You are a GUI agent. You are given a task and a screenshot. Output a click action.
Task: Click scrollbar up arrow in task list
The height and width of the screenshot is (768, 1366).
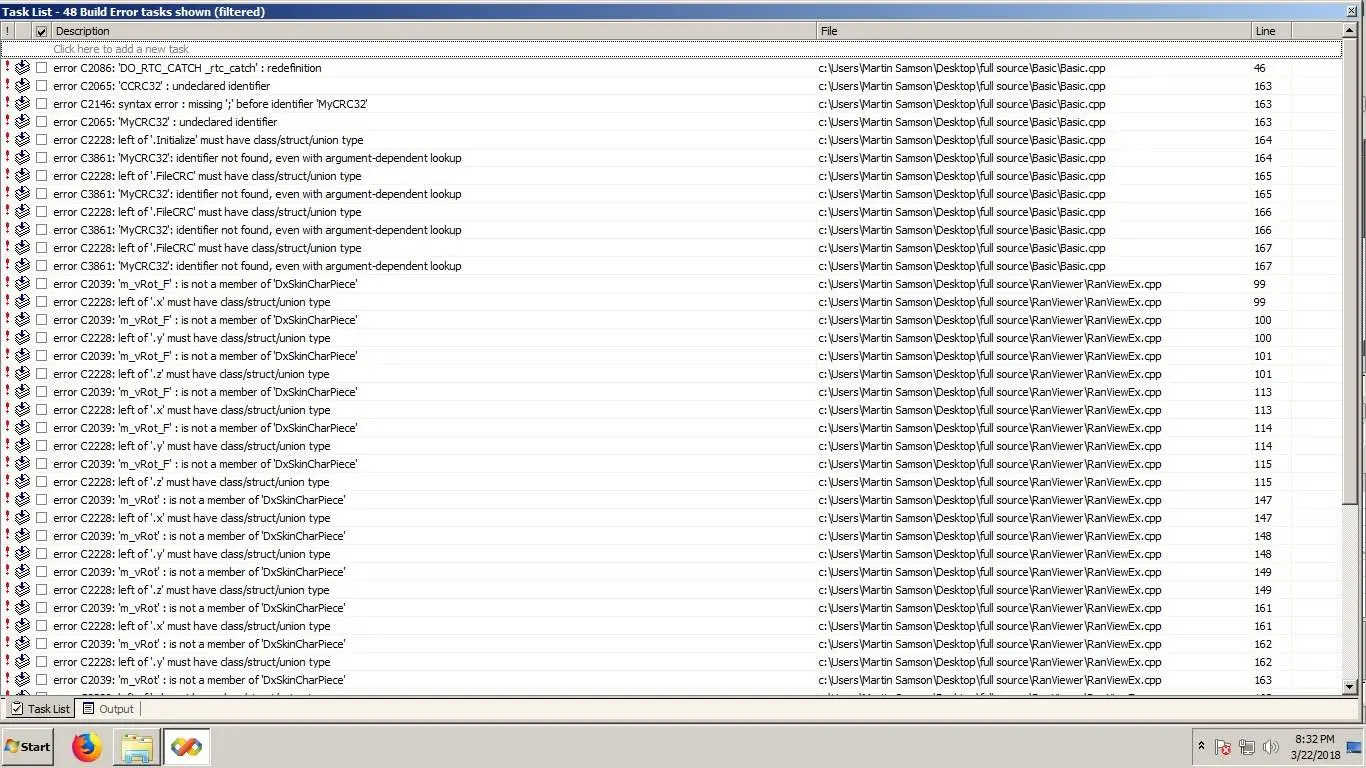[1350, 31]
